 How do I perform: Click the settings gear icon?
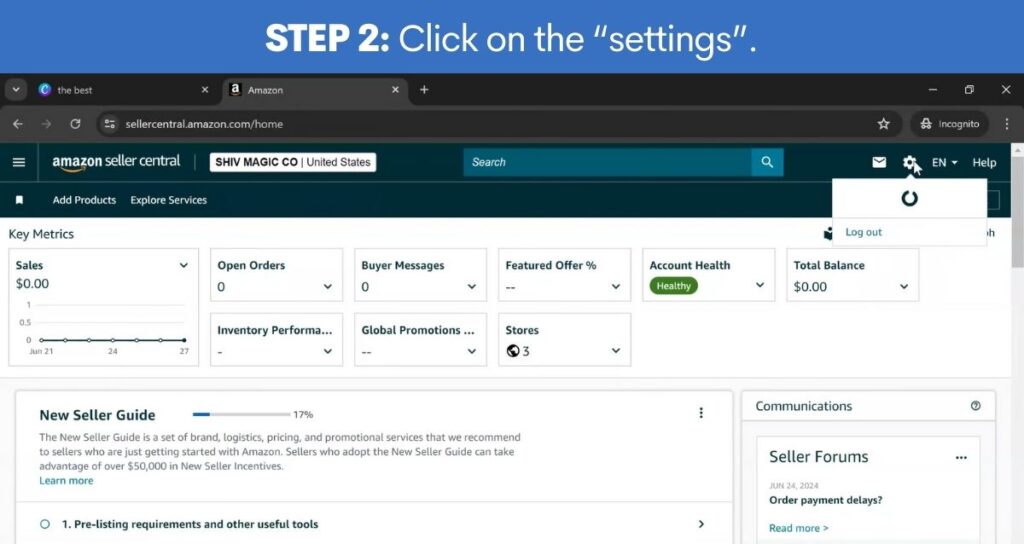point(910,162)
